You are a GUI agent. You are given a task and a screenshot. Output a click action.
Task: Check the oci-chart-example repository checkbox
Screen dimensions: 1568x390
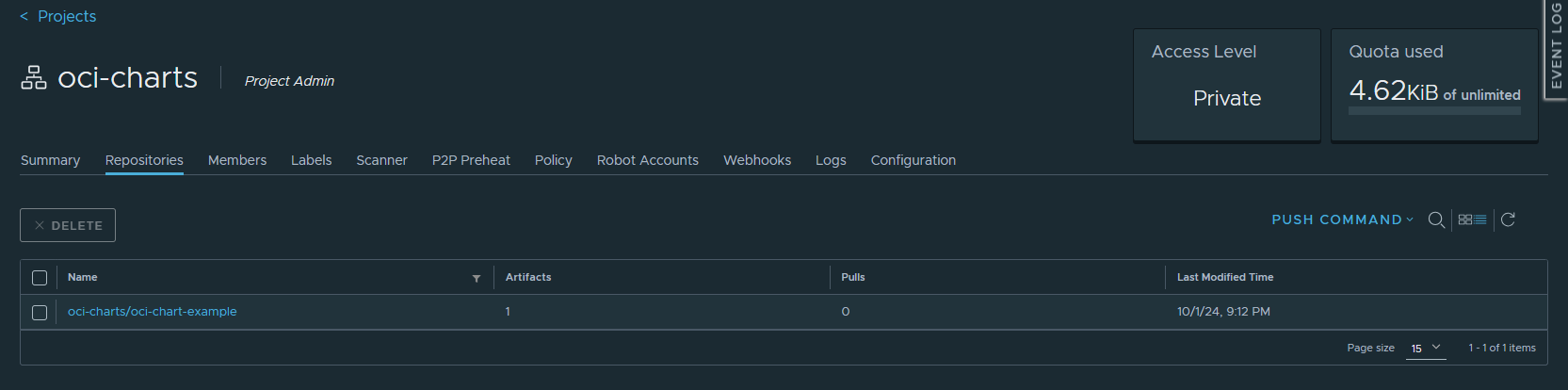pyautogui.click(x=40, y=312)
